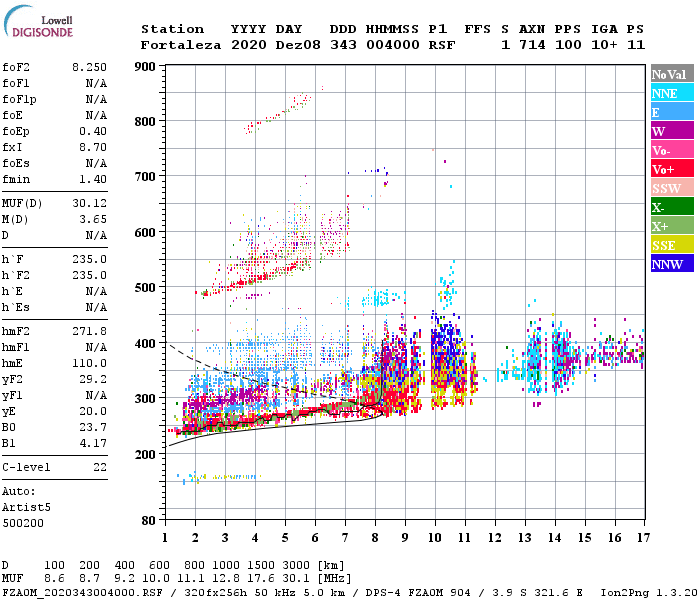This screenshot has height=600, width=700.
Task: Click the Lowell Digisonde logo
Action: tap(38, 21)
